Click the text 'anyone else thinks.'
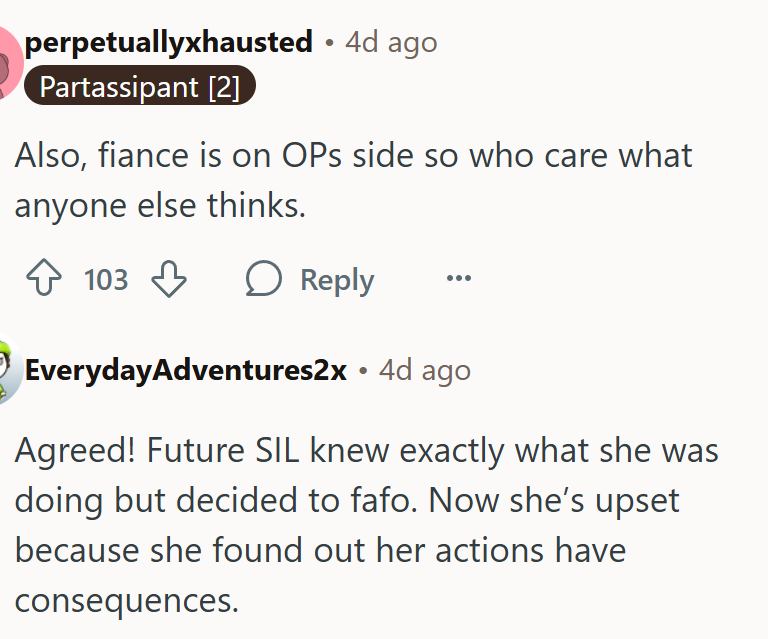768x639 pixels. [x=159, y=205]
